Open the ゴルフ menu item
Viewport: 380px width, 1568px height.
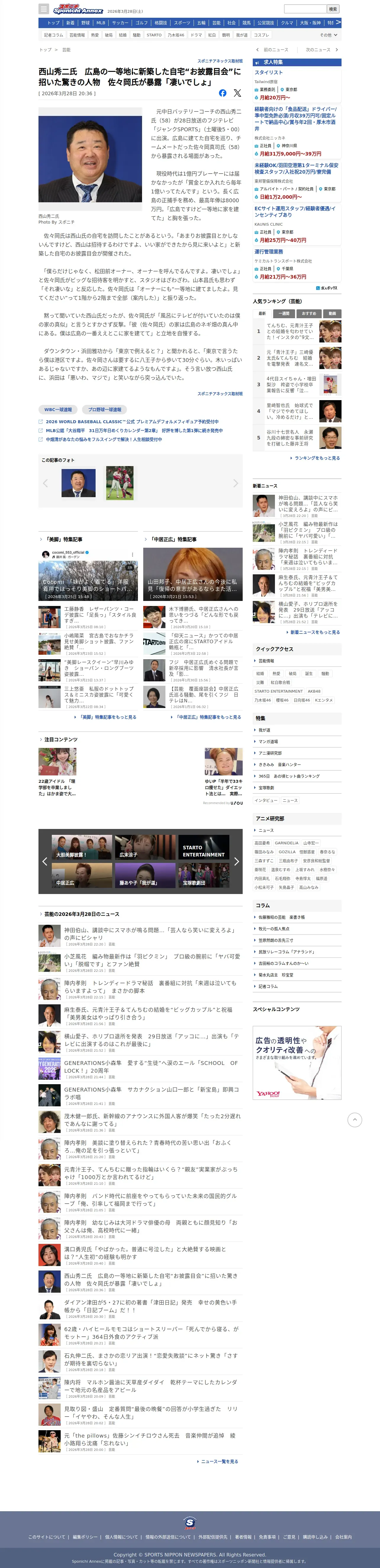[x=142, y=22]
